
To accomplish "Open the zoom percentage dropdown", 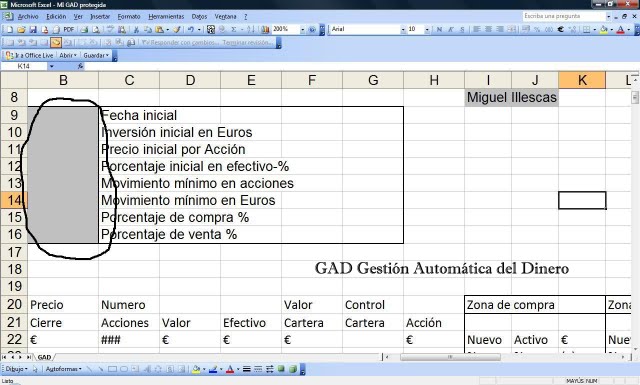I will [302, 29].
